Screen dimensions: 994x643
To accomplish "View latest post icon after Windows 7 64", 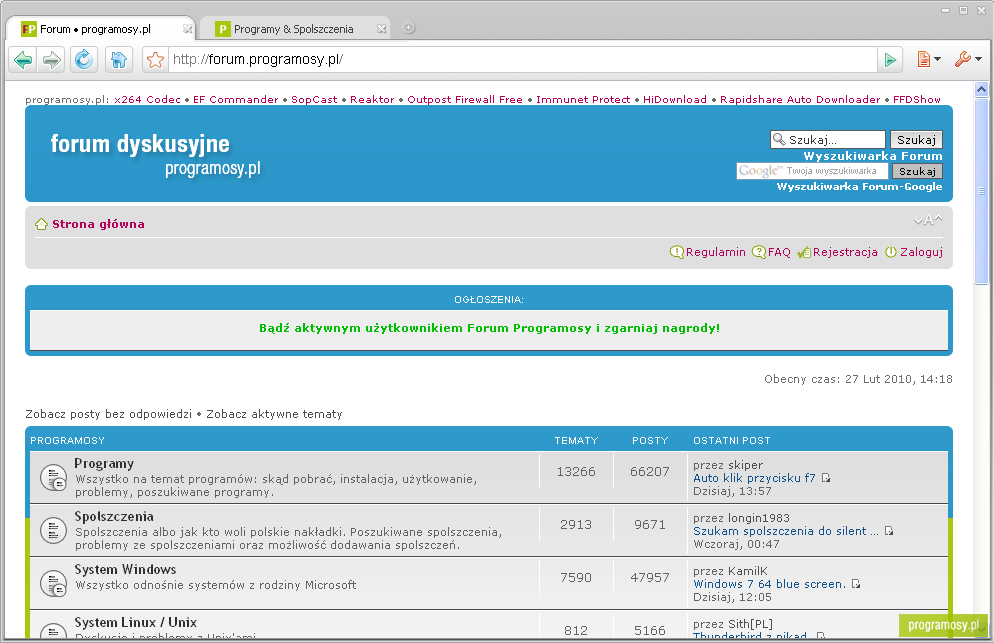I will click(x=856, y=583).
